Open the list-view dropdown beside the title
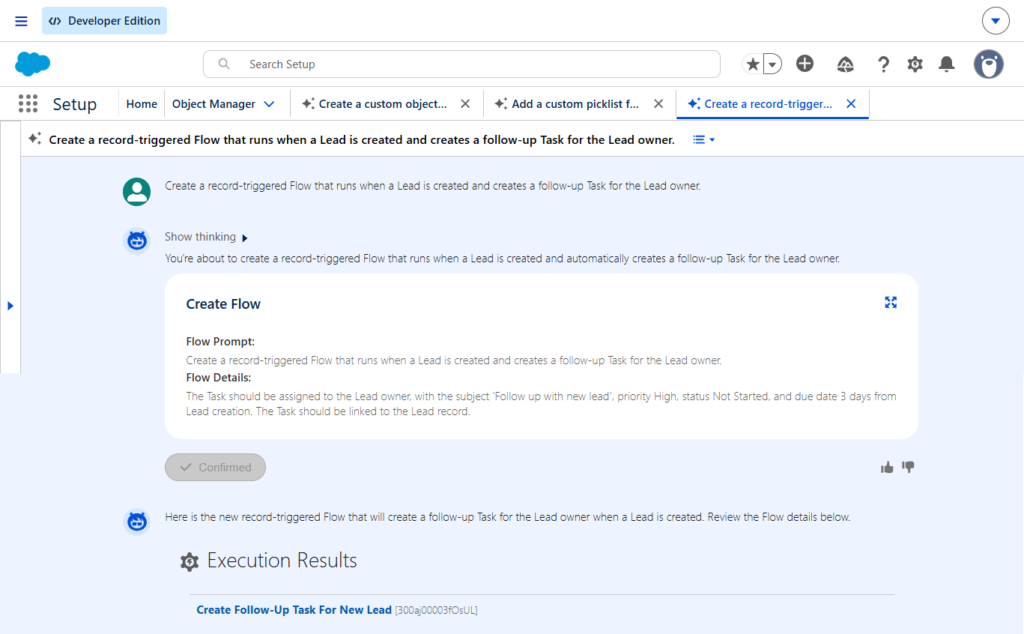Image resolution: width=1024 pixels, height=634 pixels. [x=703, y=140]
